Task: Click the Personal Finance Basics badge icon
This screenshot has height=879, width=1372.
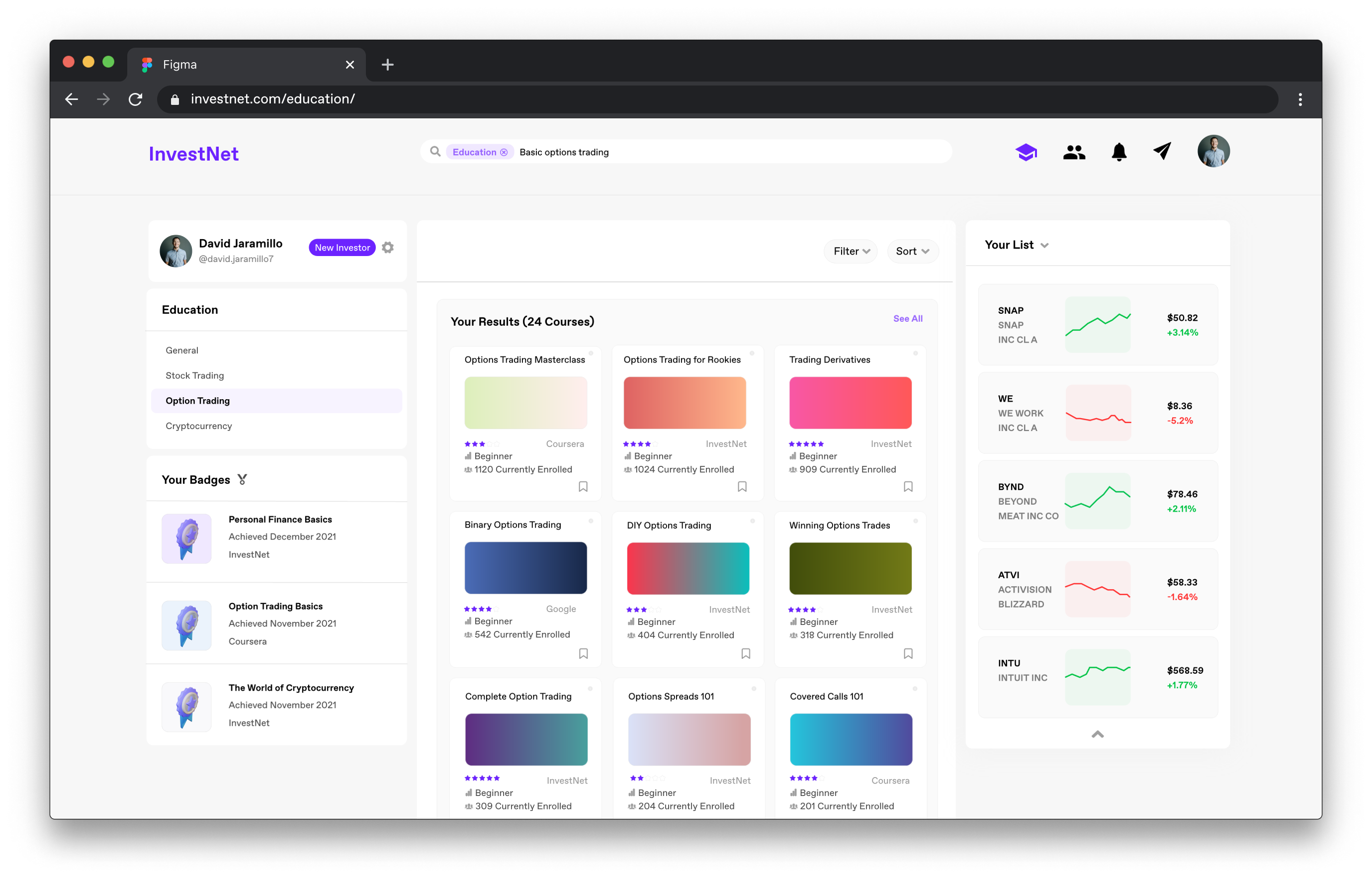Action: point(186,538)
